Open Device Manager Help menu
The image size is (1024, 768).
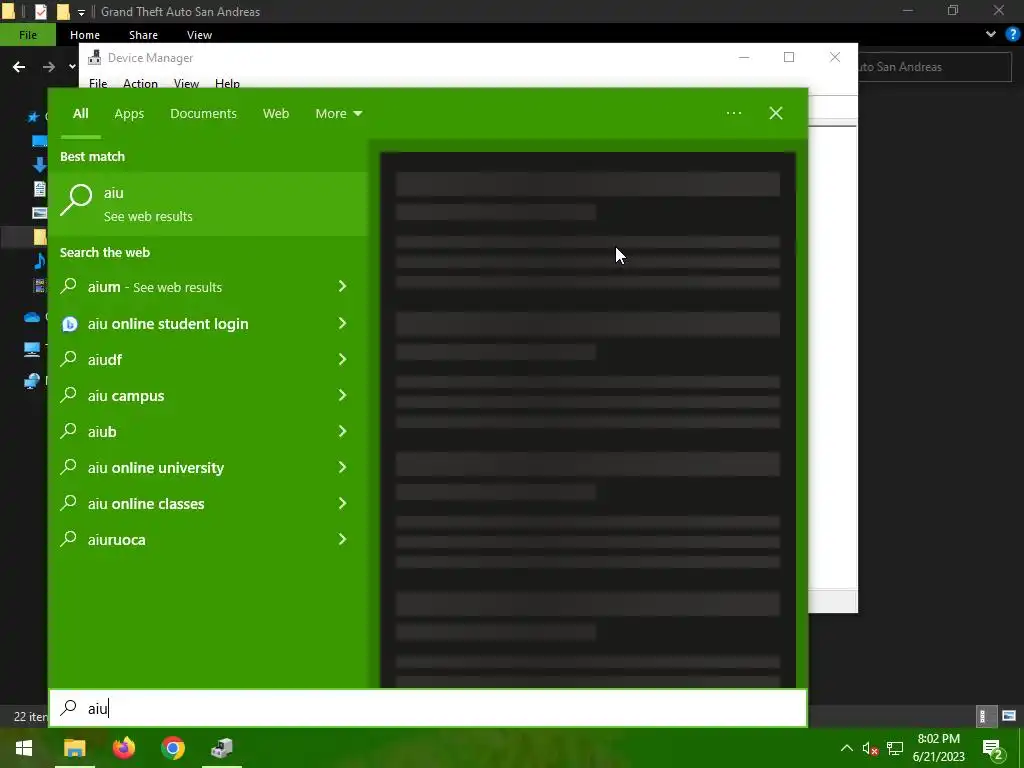(x=227, y=83)
